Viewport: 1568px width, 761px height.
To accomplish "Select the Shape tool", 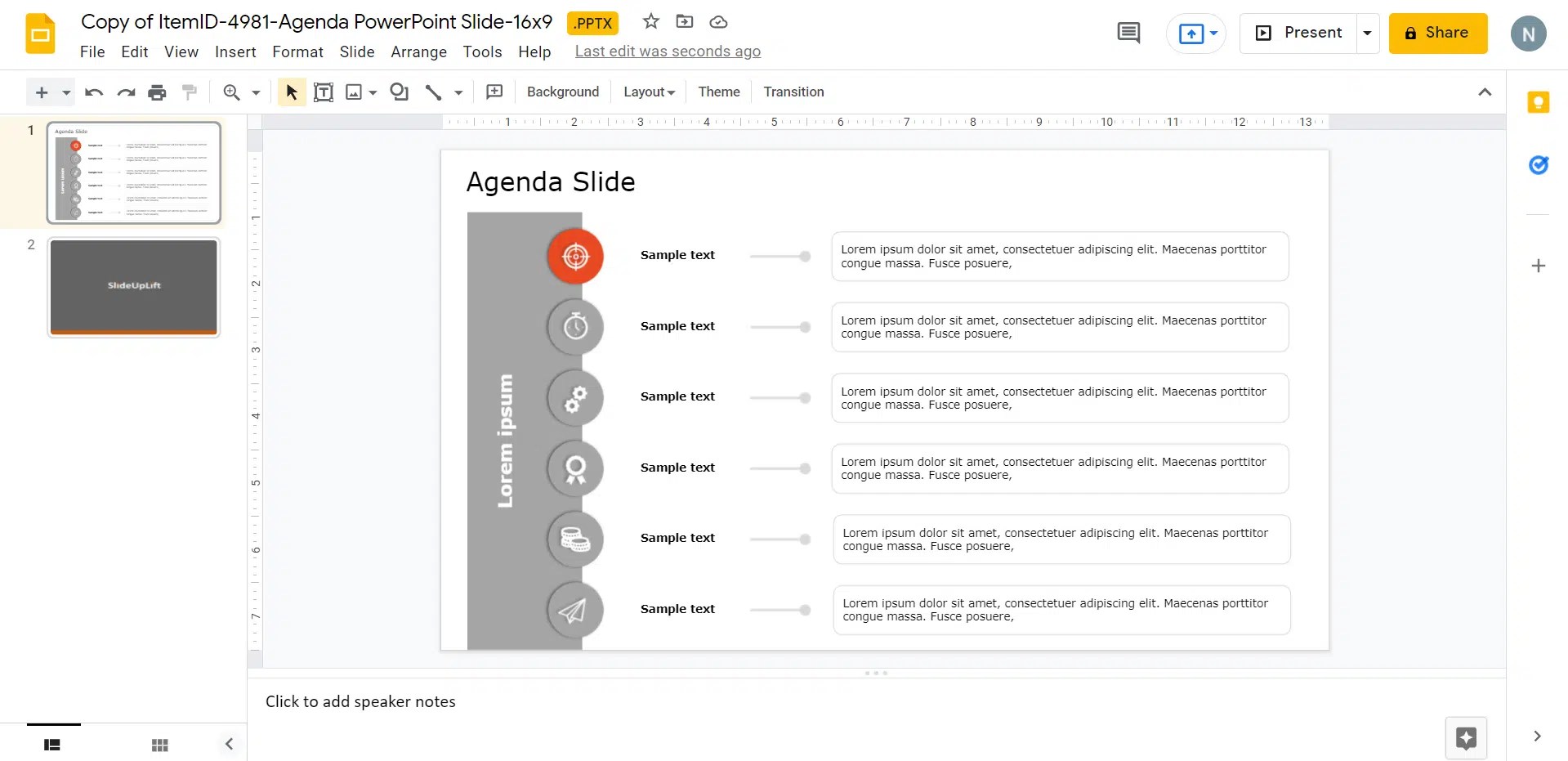I will coord(399,92).
